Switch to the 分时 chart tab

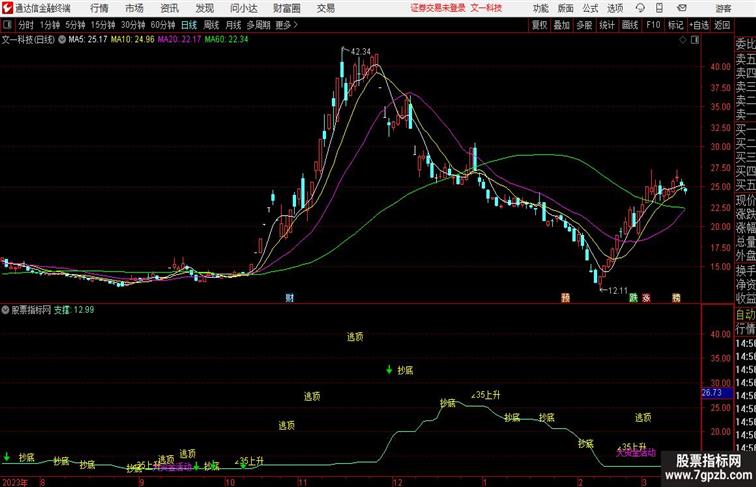coord(26,25)
